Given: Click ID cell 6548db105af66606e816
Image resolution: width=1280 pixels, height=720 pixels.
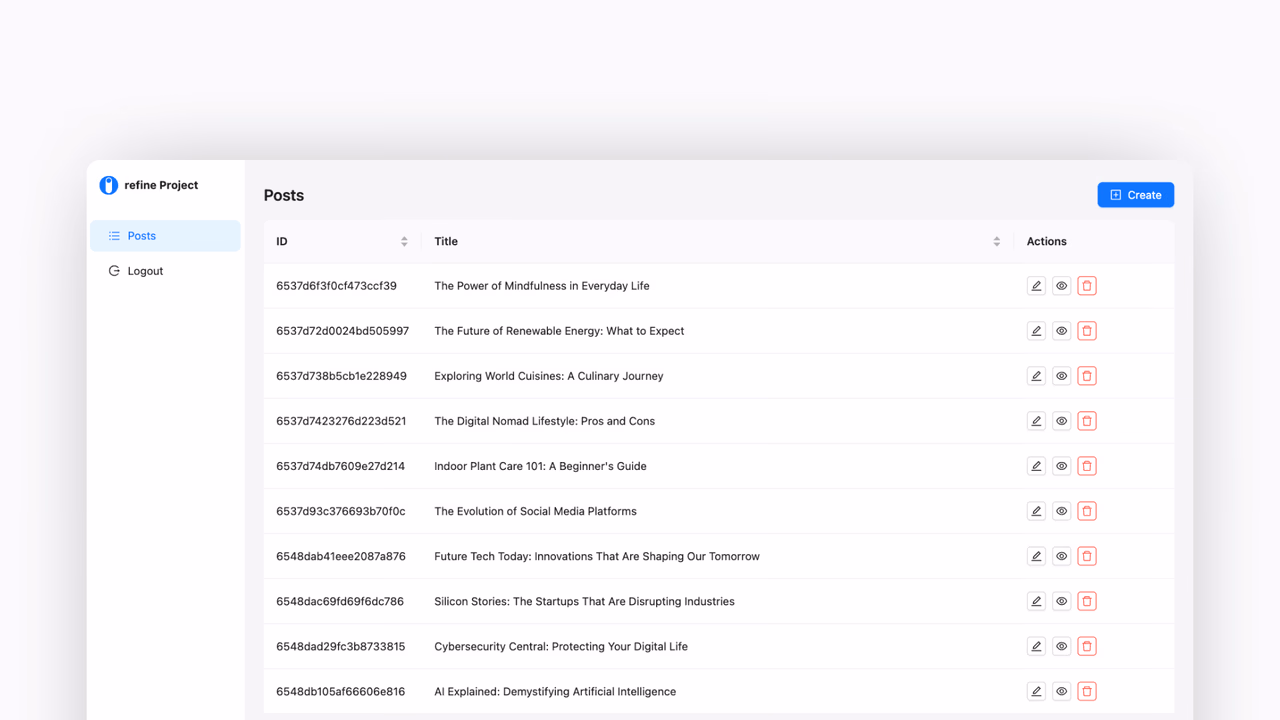Looking at the screenshot, I should click(341, 691).
